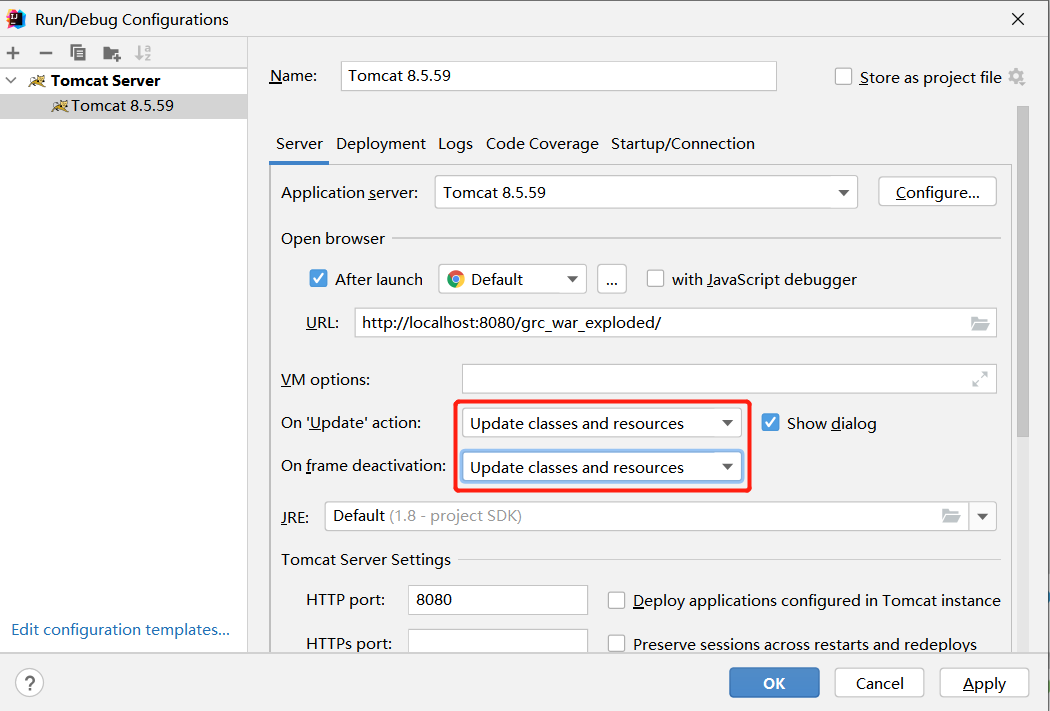Sort configurations alphabetically

pos(143,53)
